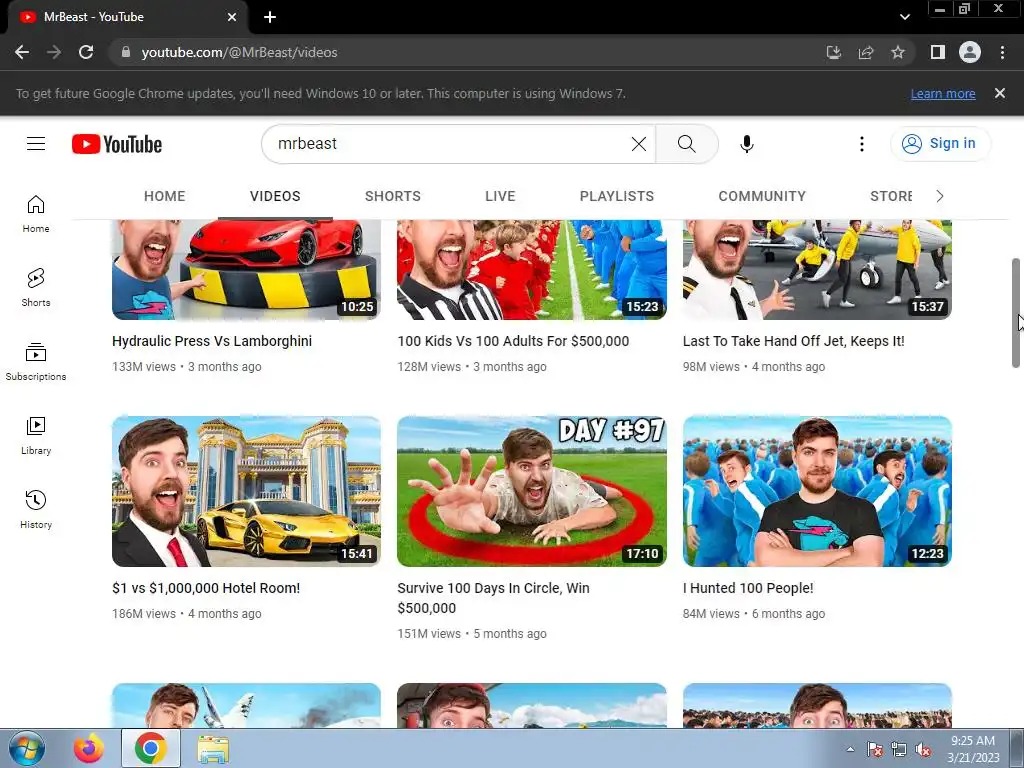Go forward with the browser forward arrow
Screen dimensions: 1024x768
[54, 52]
